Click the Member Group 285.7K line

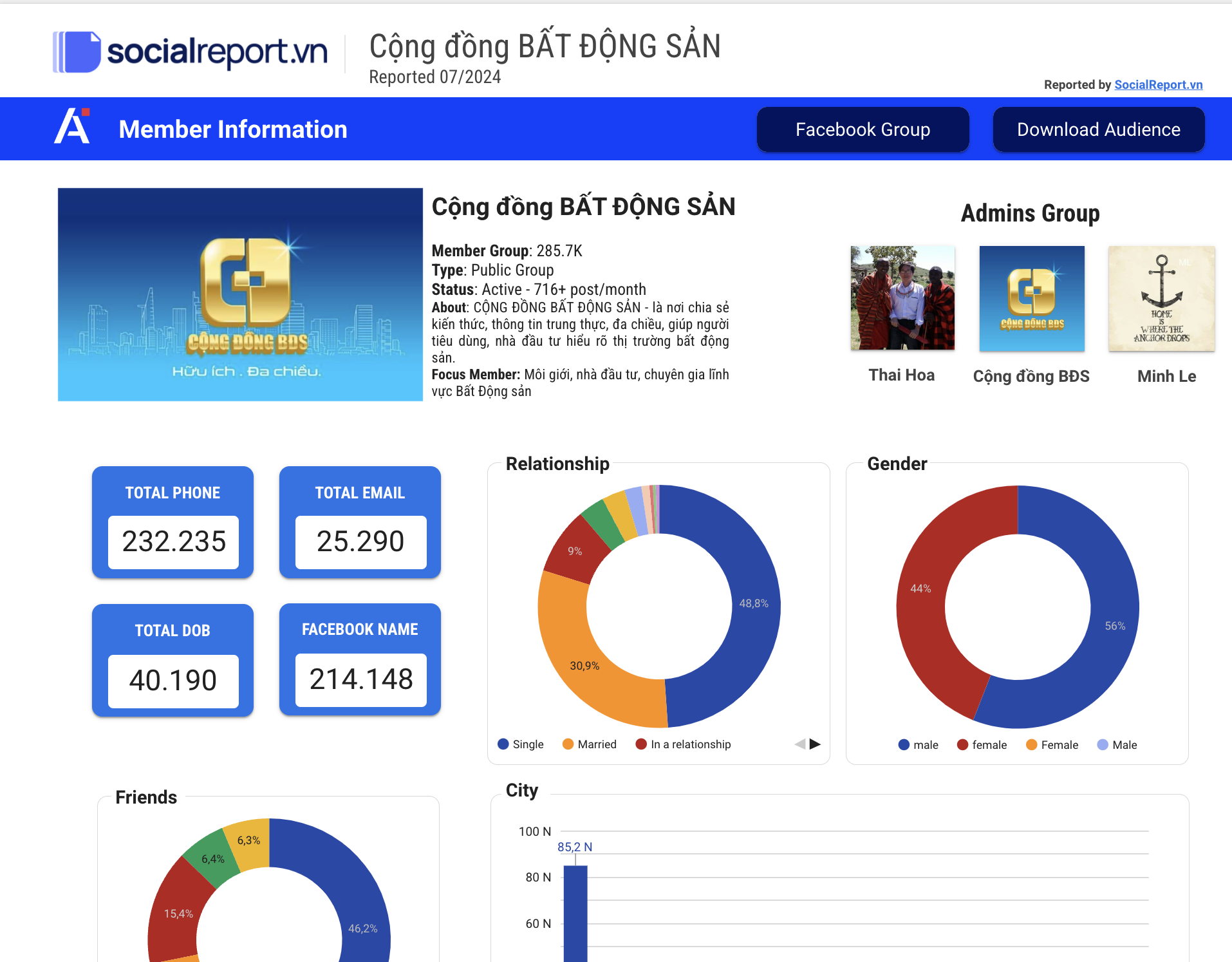[507, 250]
